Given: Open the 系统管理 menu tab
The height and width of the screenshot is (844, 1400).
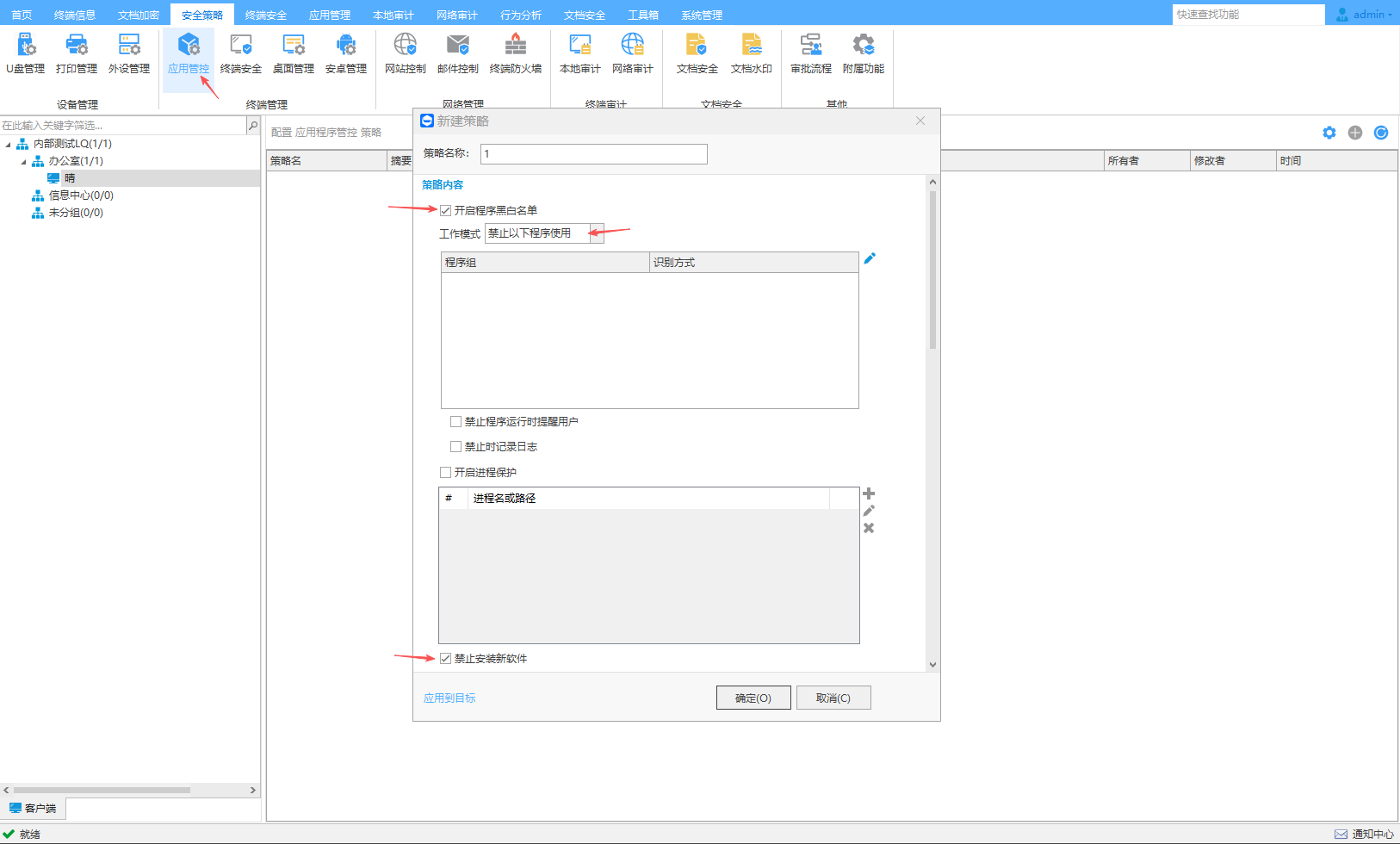Looking at the screenshot, I should coord(701,15).
